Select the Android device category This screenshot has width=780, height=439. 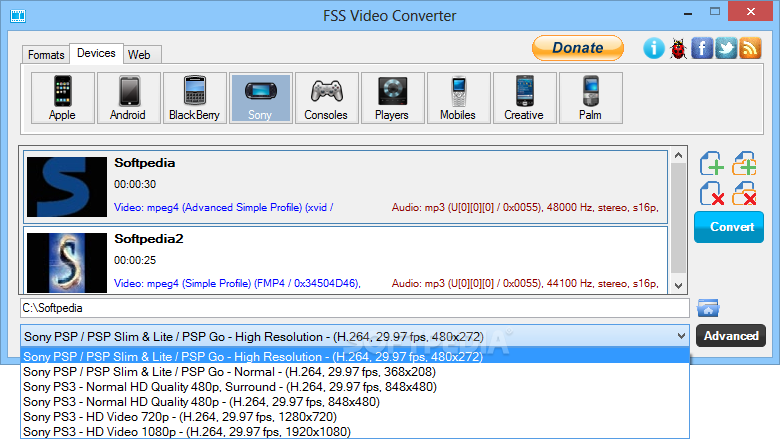pyautogui.click(x=129, y=98)
